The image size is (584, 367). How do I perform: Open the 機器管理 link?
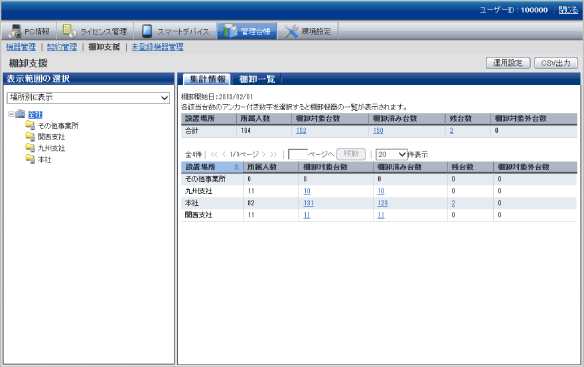coord(21,47)
